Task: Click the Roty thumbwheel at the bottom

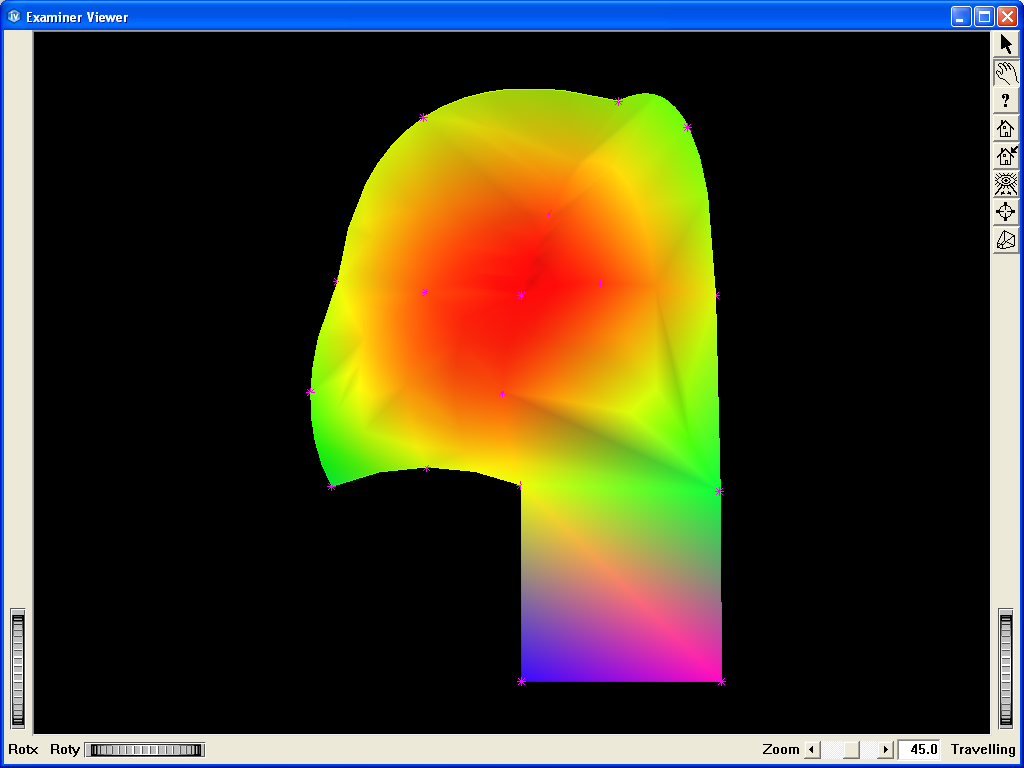Action: pyautogui.click(x=144, y=749)
